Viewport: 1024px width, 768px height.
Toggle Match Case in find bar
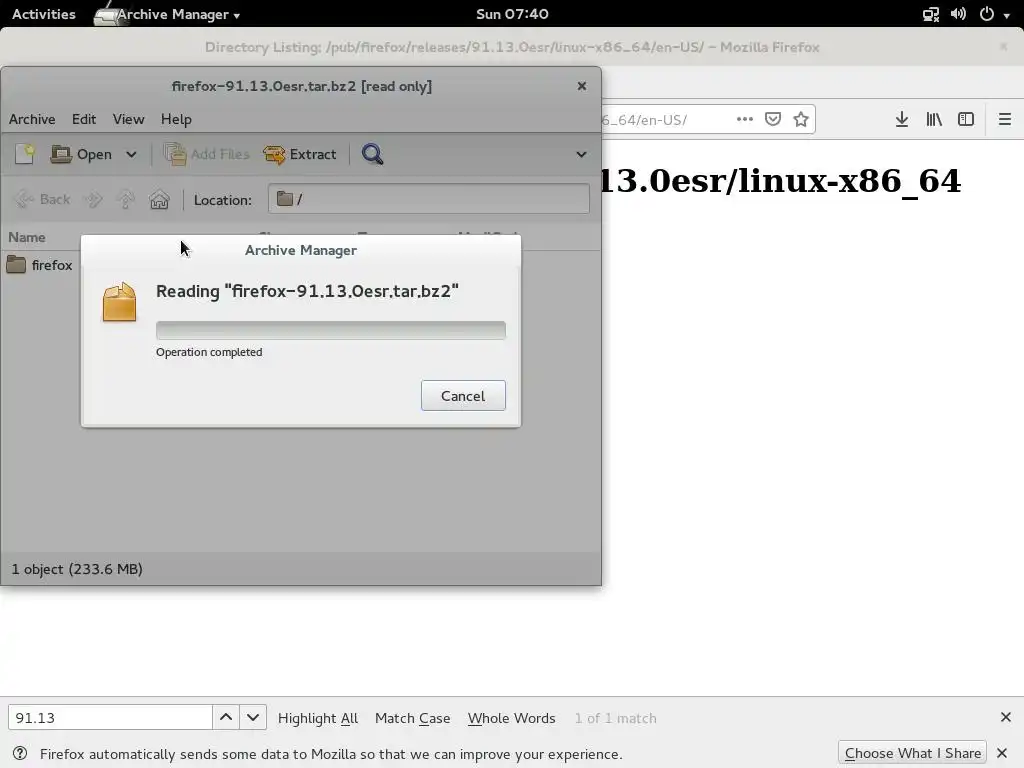click(x=413, y=718)
